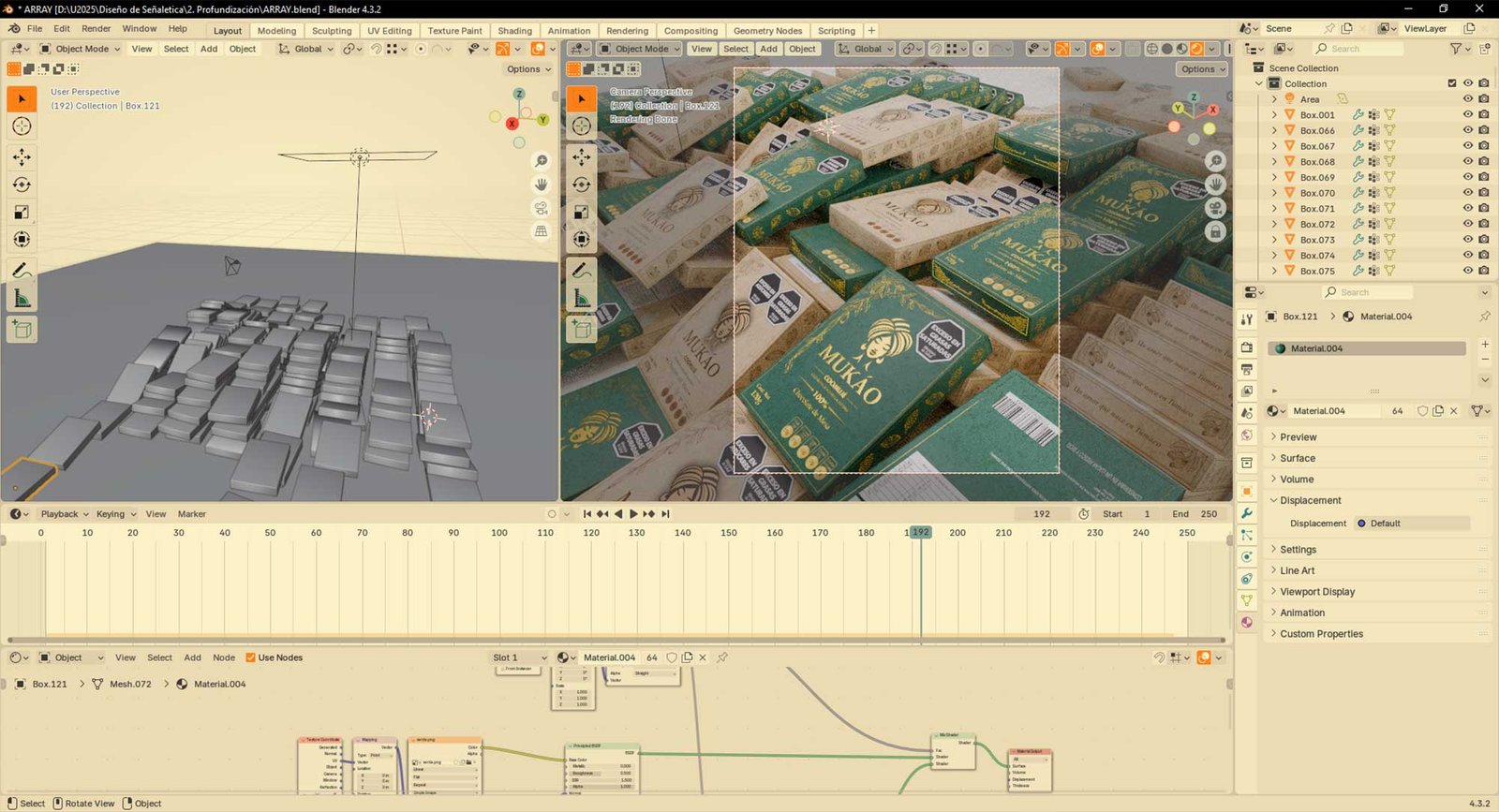Image resolution: width=1499 pixels, height=812 pixels.
Task: Select the Rotate tool in left viewport
Action: pyautogui.click(x=22, y=185)
